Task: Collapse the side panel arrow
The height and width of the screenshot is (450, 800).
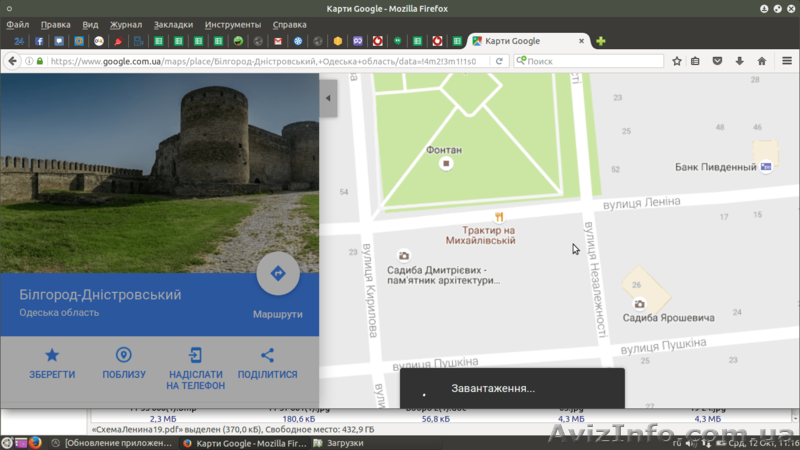Action: coord(329,98)
